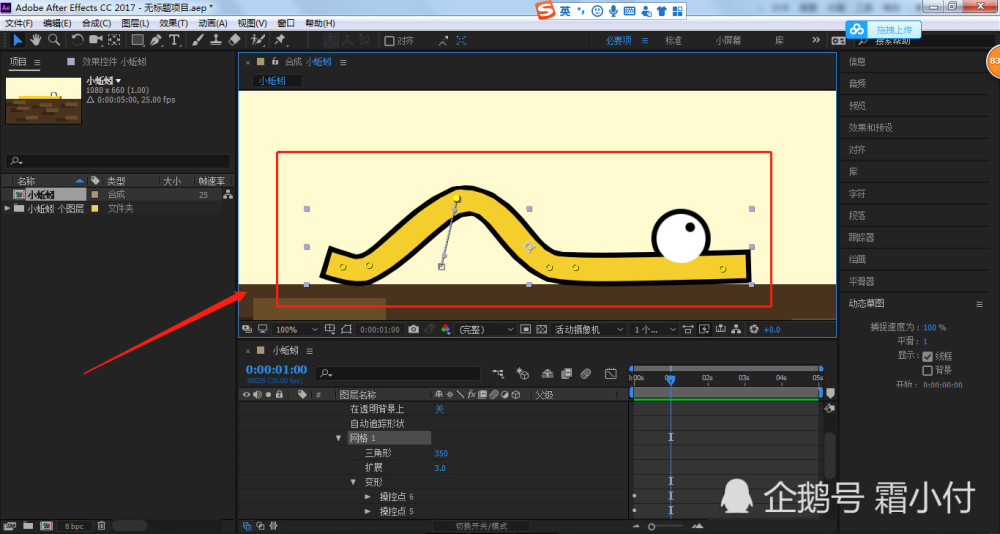Click the 8 bpc color depth button
This screenshot has width=1000, height=534.
(74, 526)
